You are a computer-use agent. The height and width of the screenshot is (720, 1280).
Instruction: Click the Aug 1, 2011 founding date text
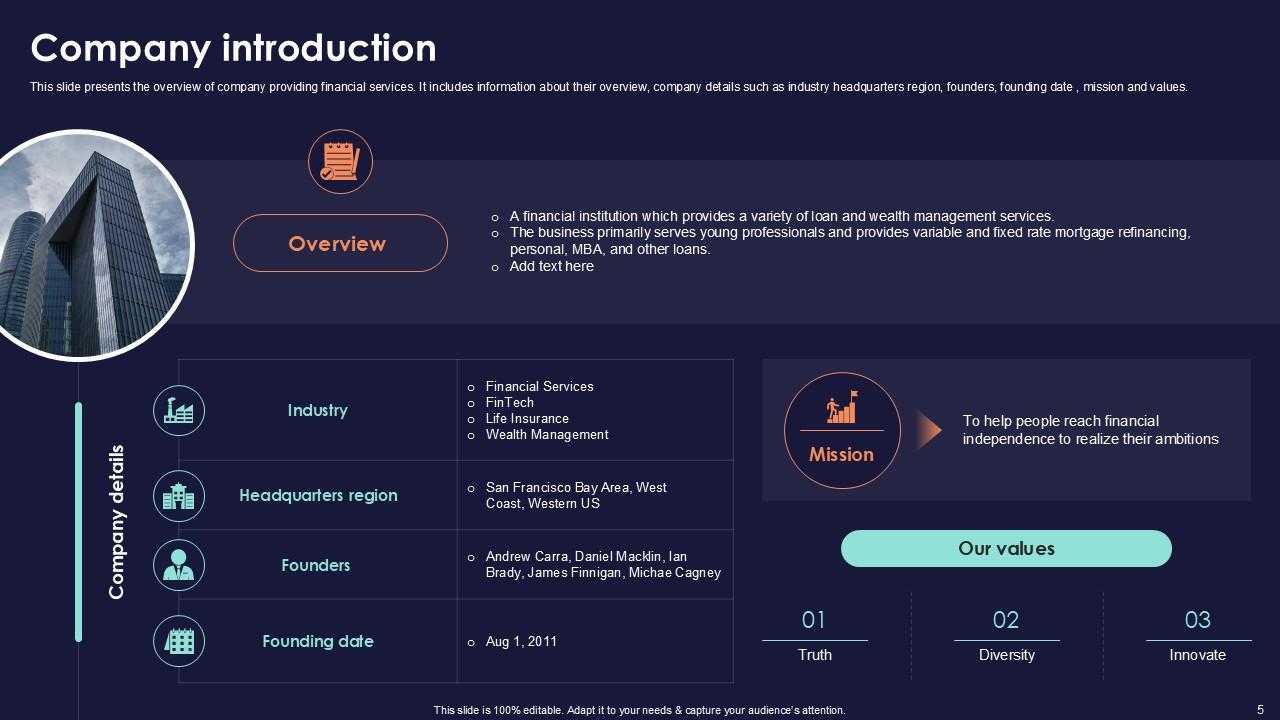coord(521,642)
